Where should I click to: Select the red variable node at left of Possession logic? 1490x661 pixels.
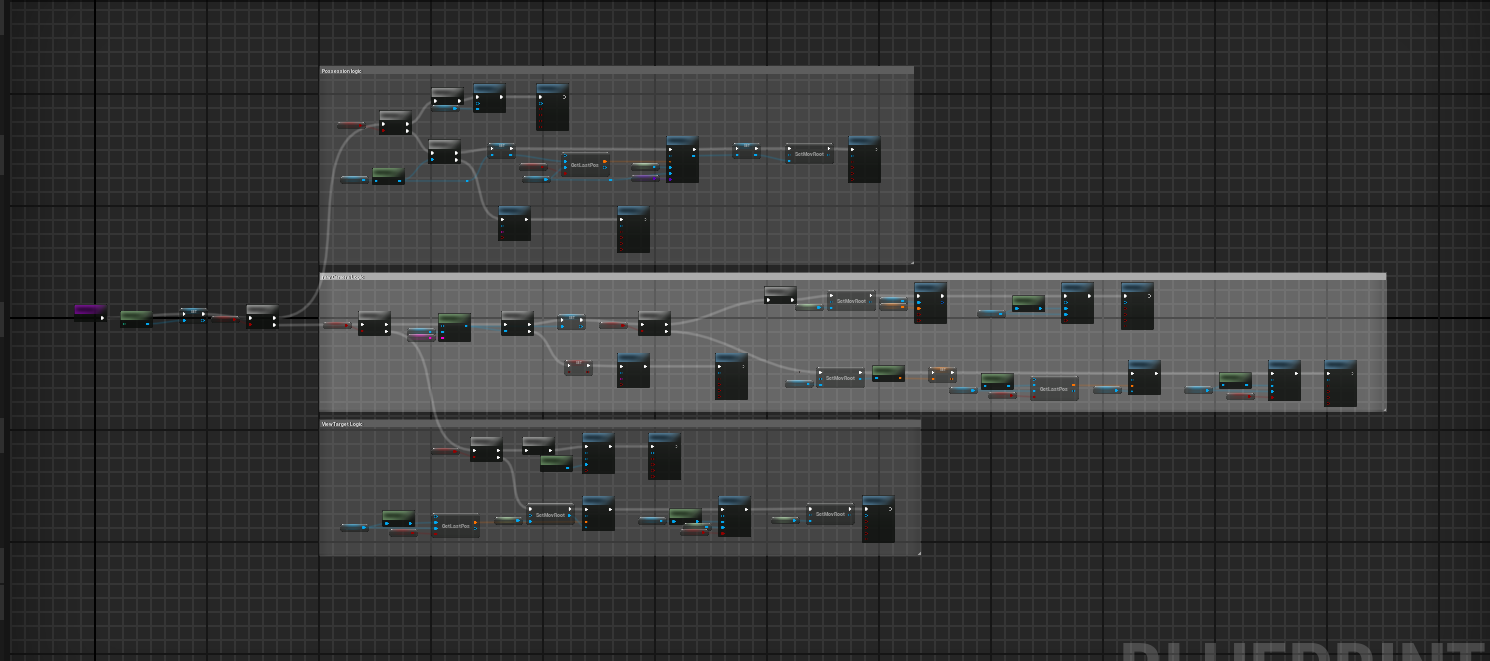(351, 125)
